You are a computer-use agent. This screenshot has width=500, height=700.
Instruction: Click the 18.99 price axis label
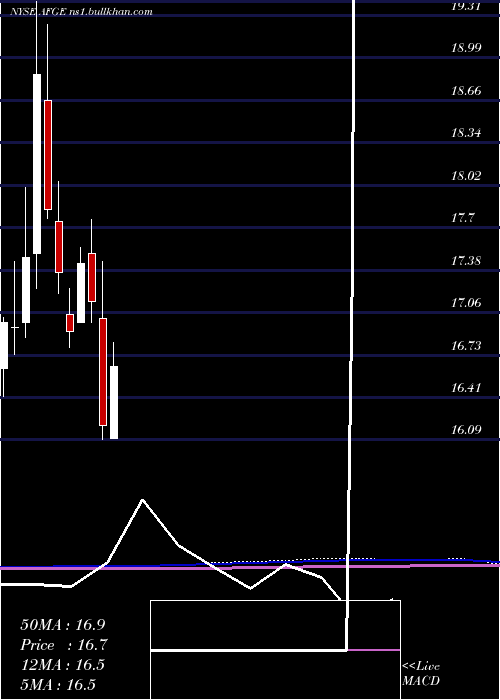(x=467, y=48)
